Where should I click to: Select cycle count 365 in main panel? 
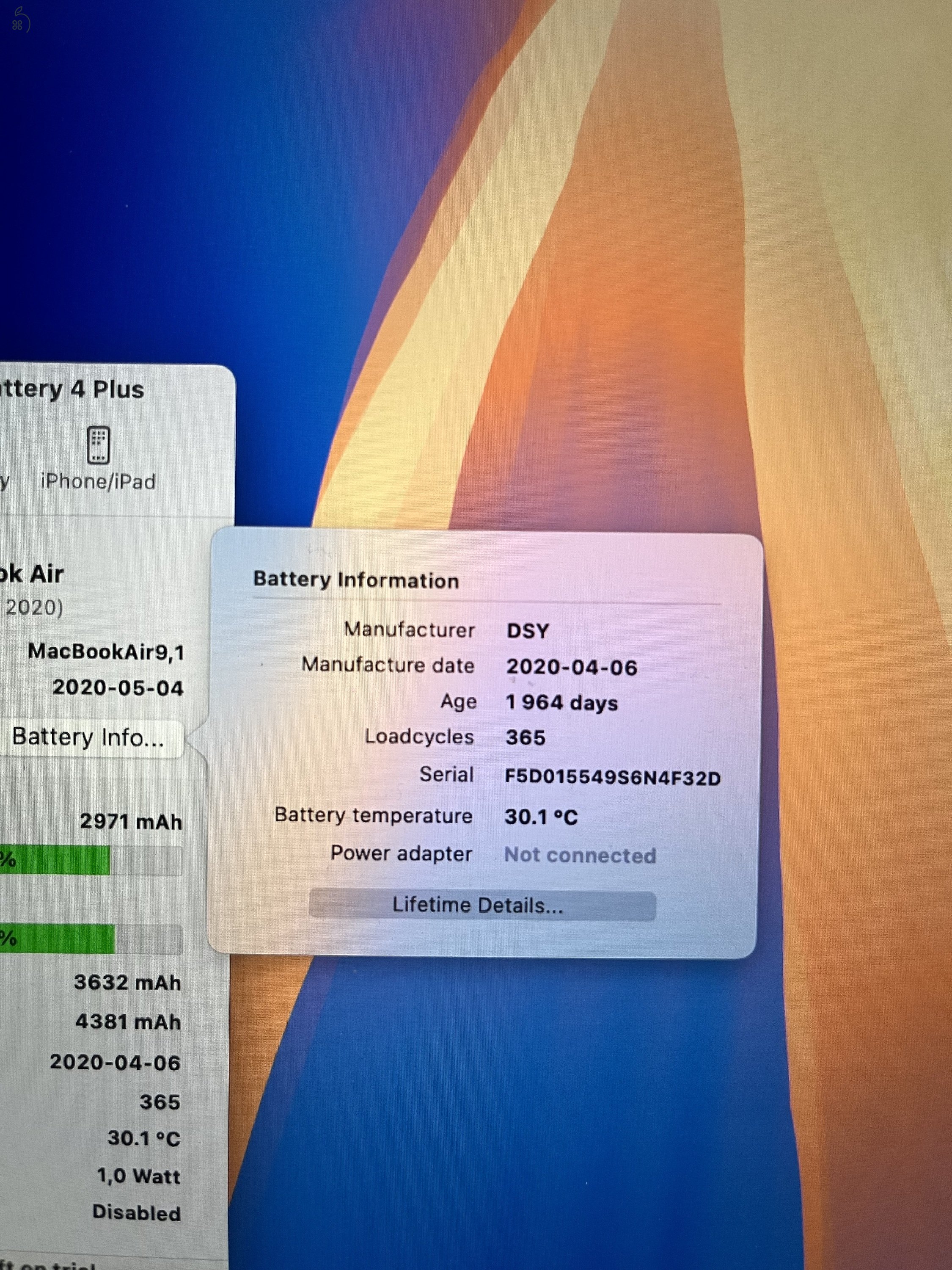pos(160,1102)
